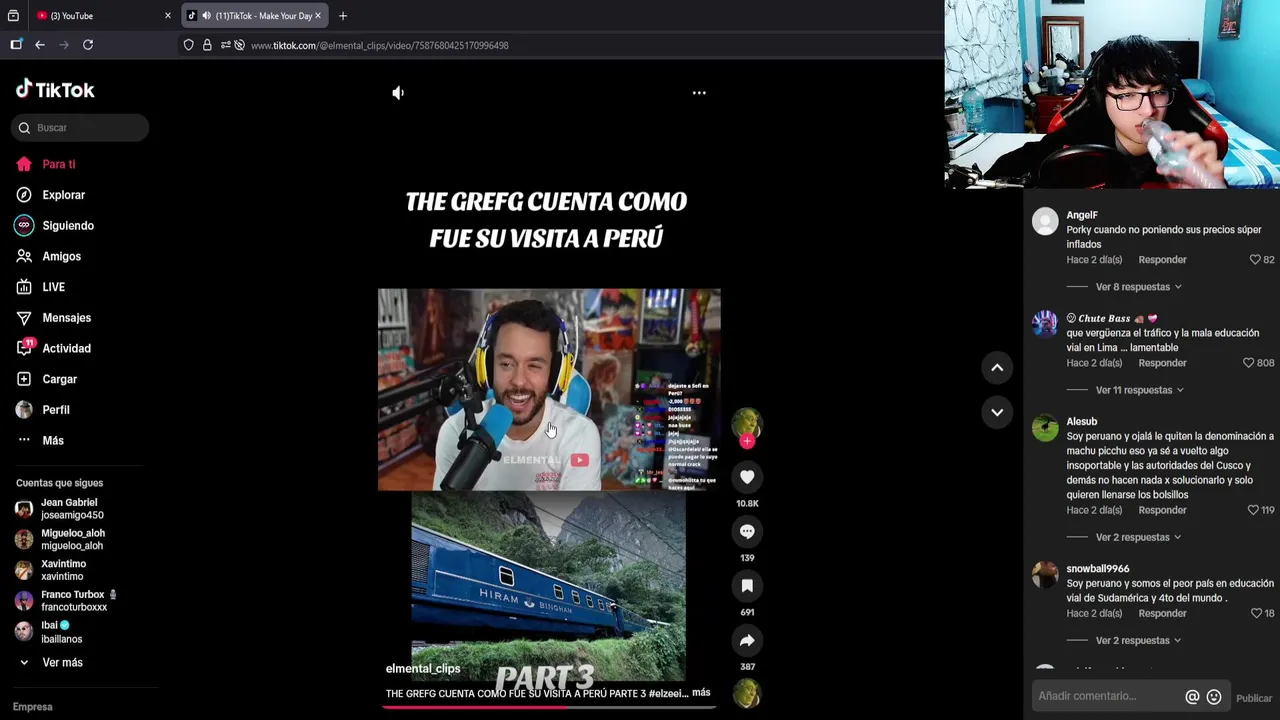Click the browser address bar URL
The image size is (1280, 720).
[x=380, y=45]
